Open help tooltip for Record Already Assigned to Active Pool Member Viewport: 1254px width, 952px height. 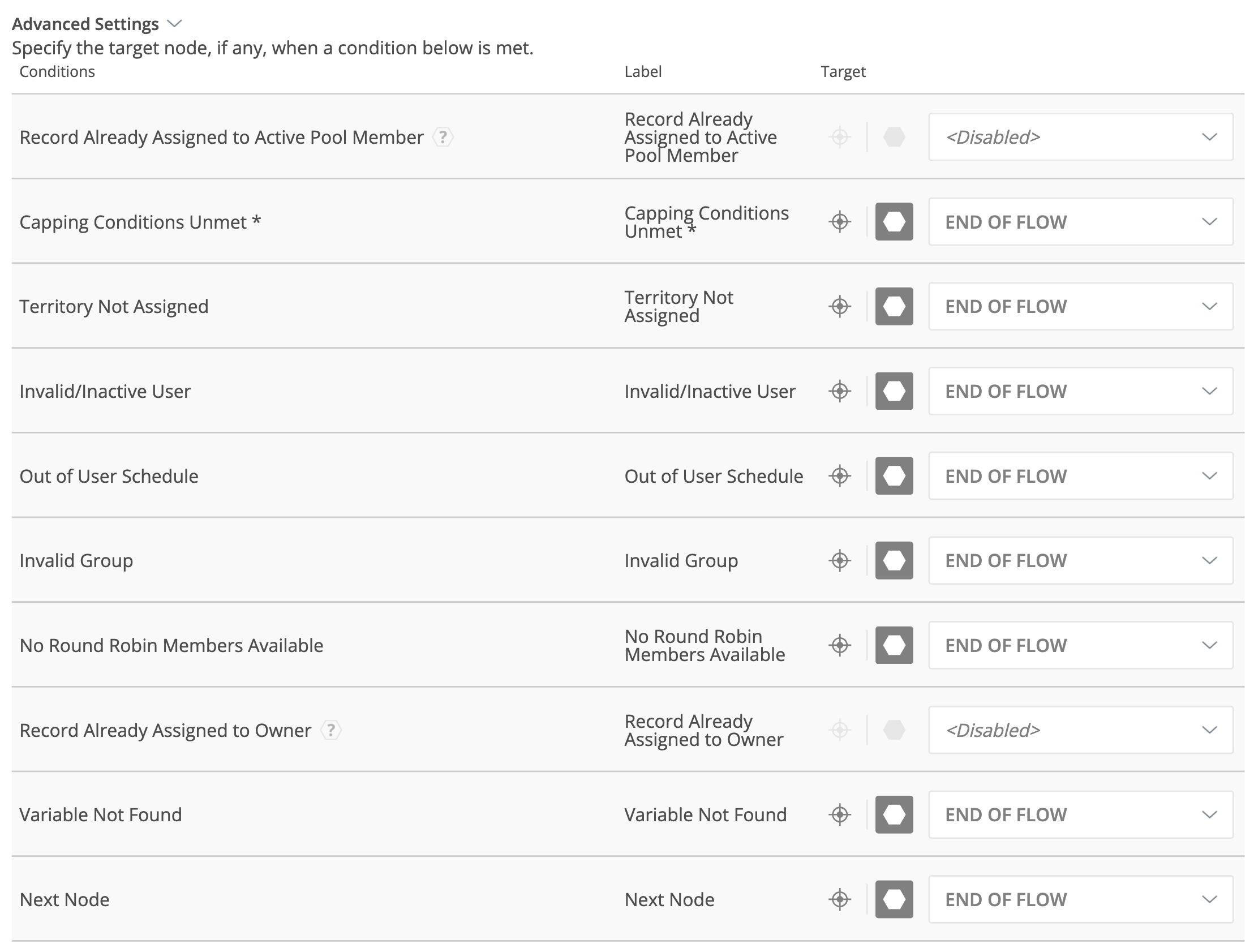[443, 137]
